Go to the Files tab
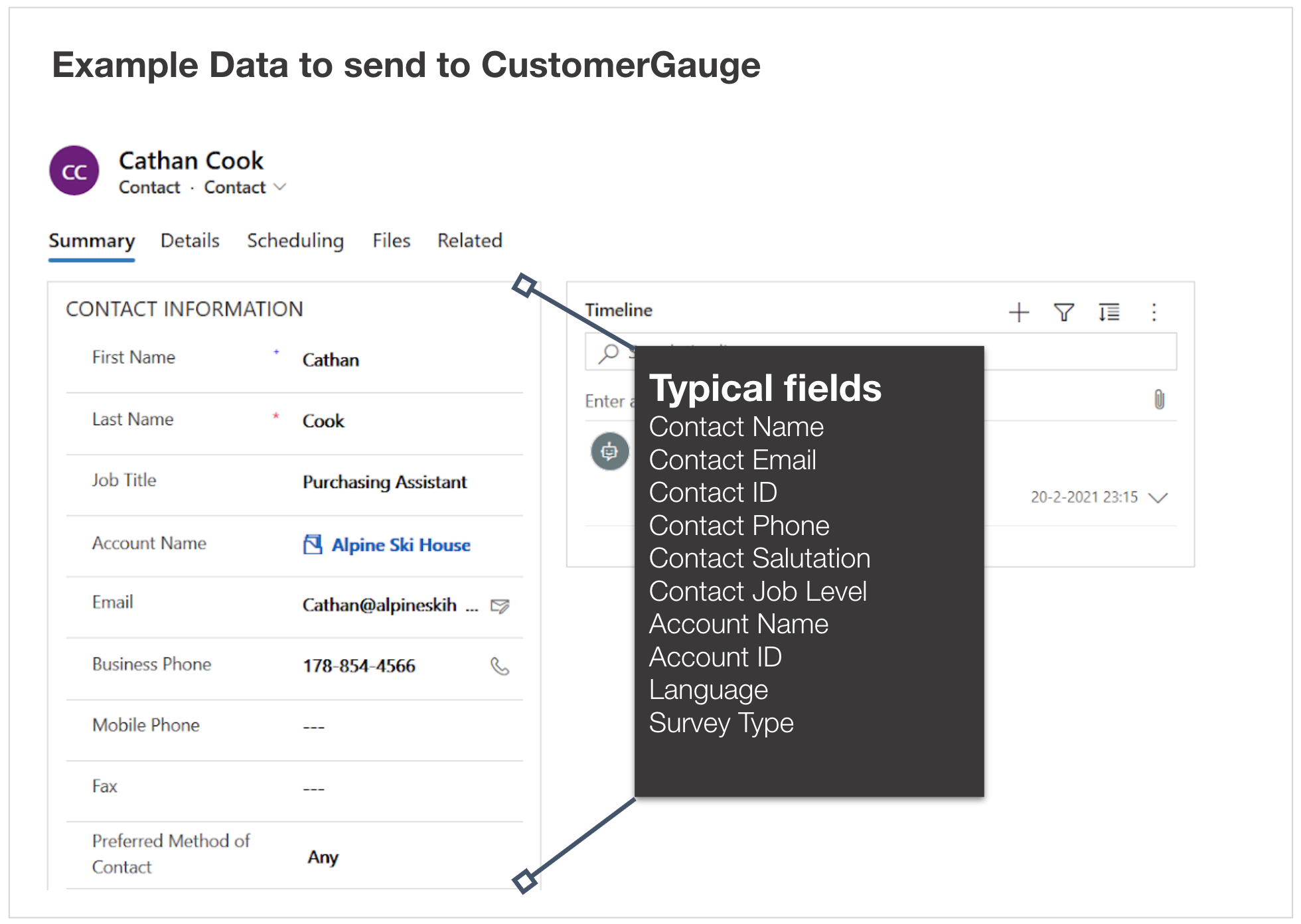 [x=391, y=241]
